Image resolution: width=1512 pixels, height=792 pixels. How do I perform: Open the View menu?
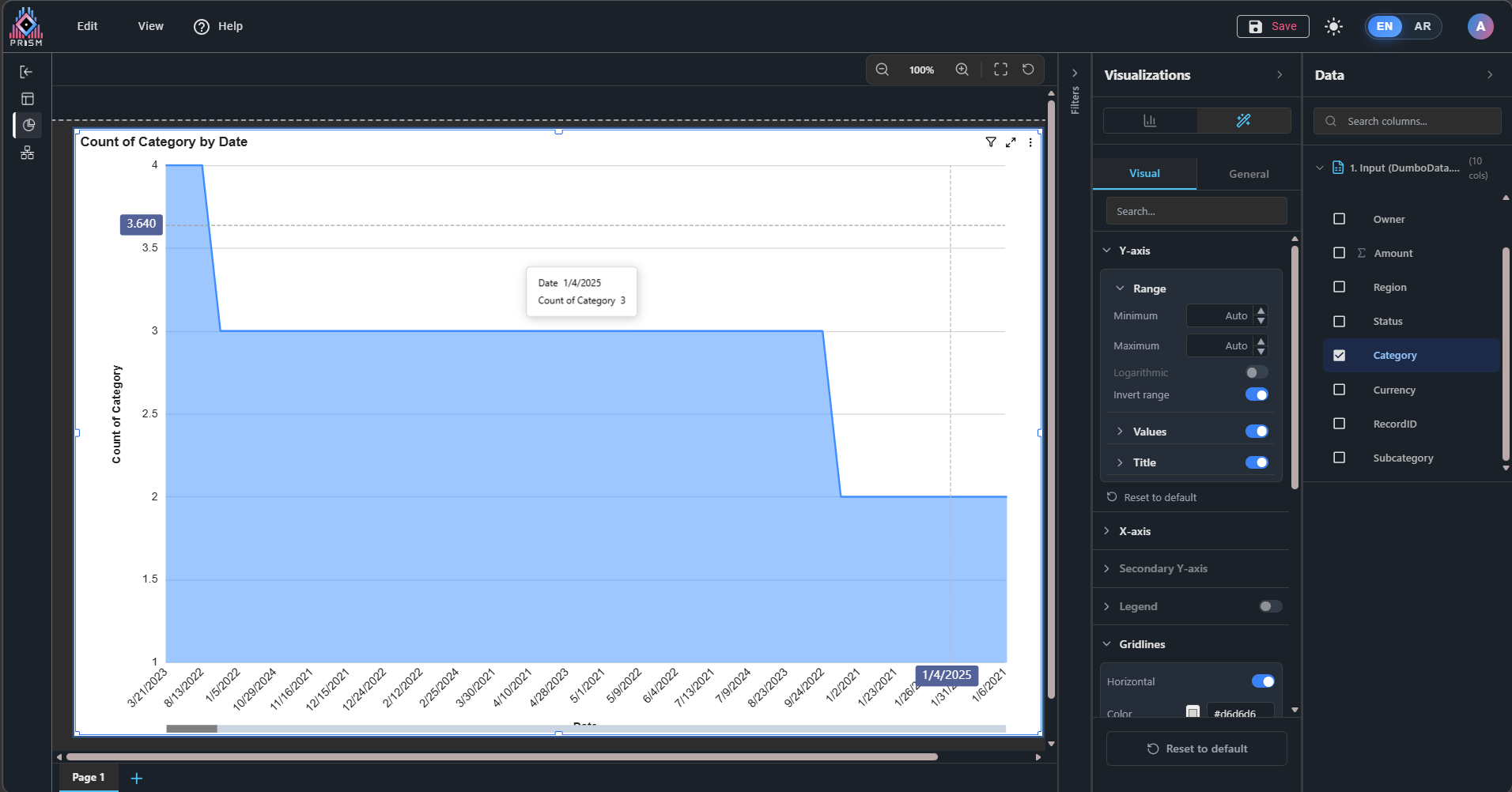pos(150,26)
